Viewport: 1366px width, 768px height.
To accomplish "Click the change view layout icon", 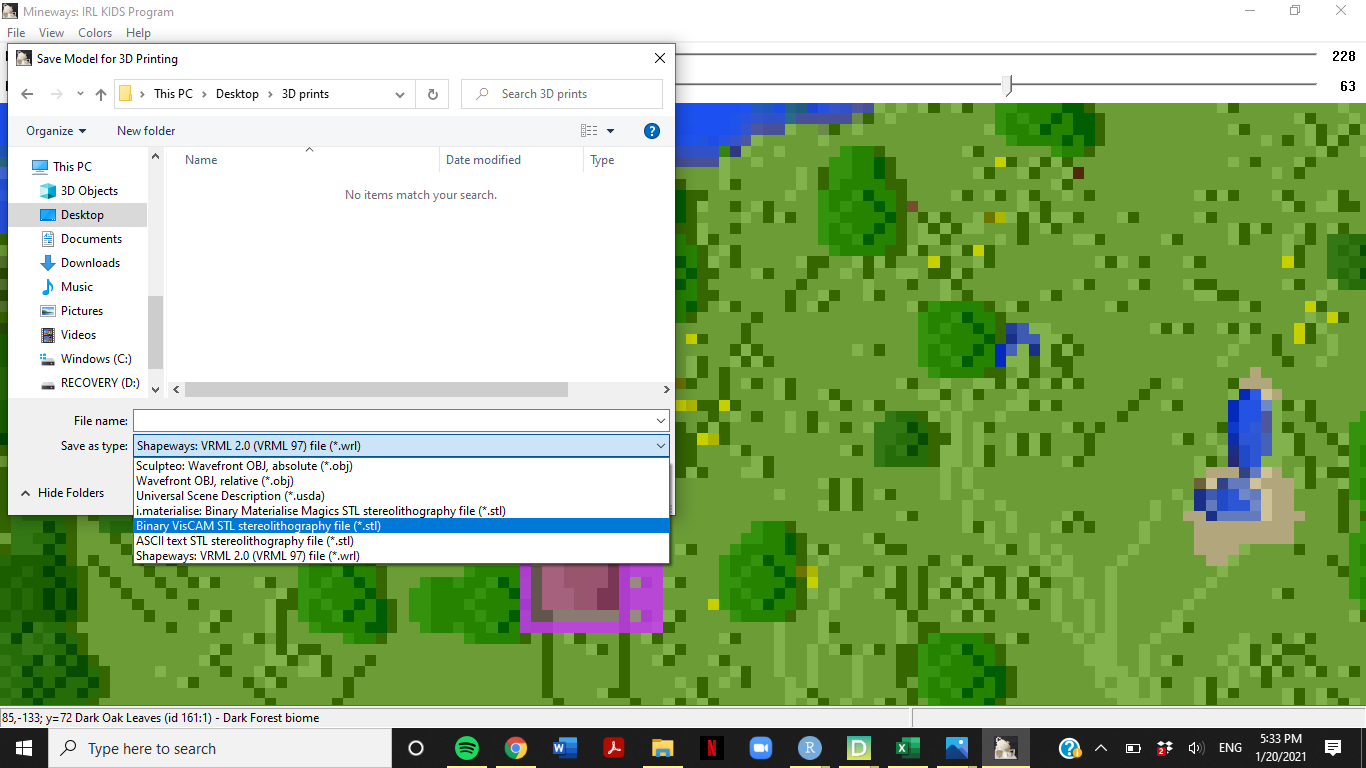I will tap(589, 131).
